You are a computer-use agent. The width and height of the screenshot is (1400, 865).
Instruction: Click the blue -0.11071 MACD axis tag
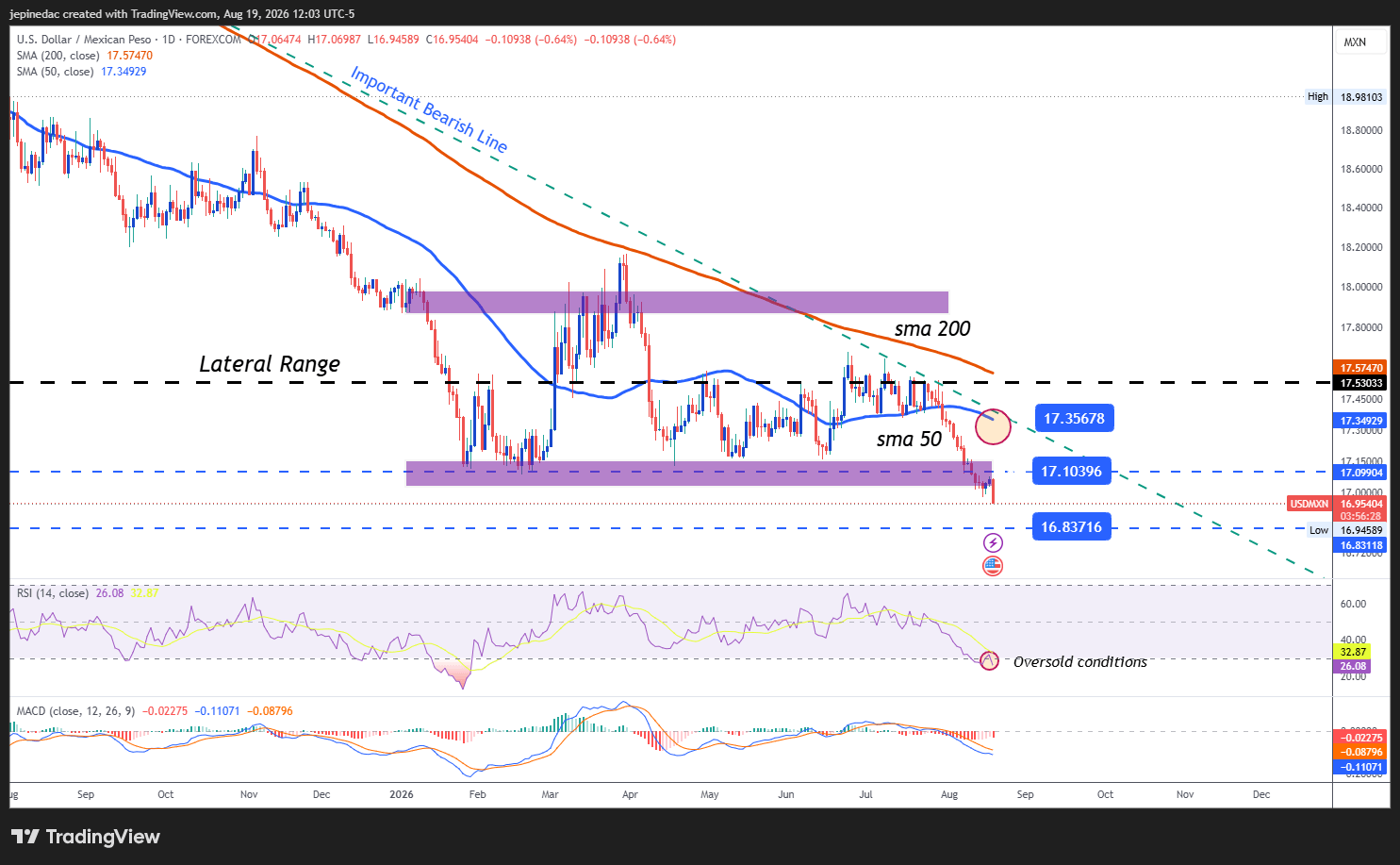click(x=1361, y=767)
